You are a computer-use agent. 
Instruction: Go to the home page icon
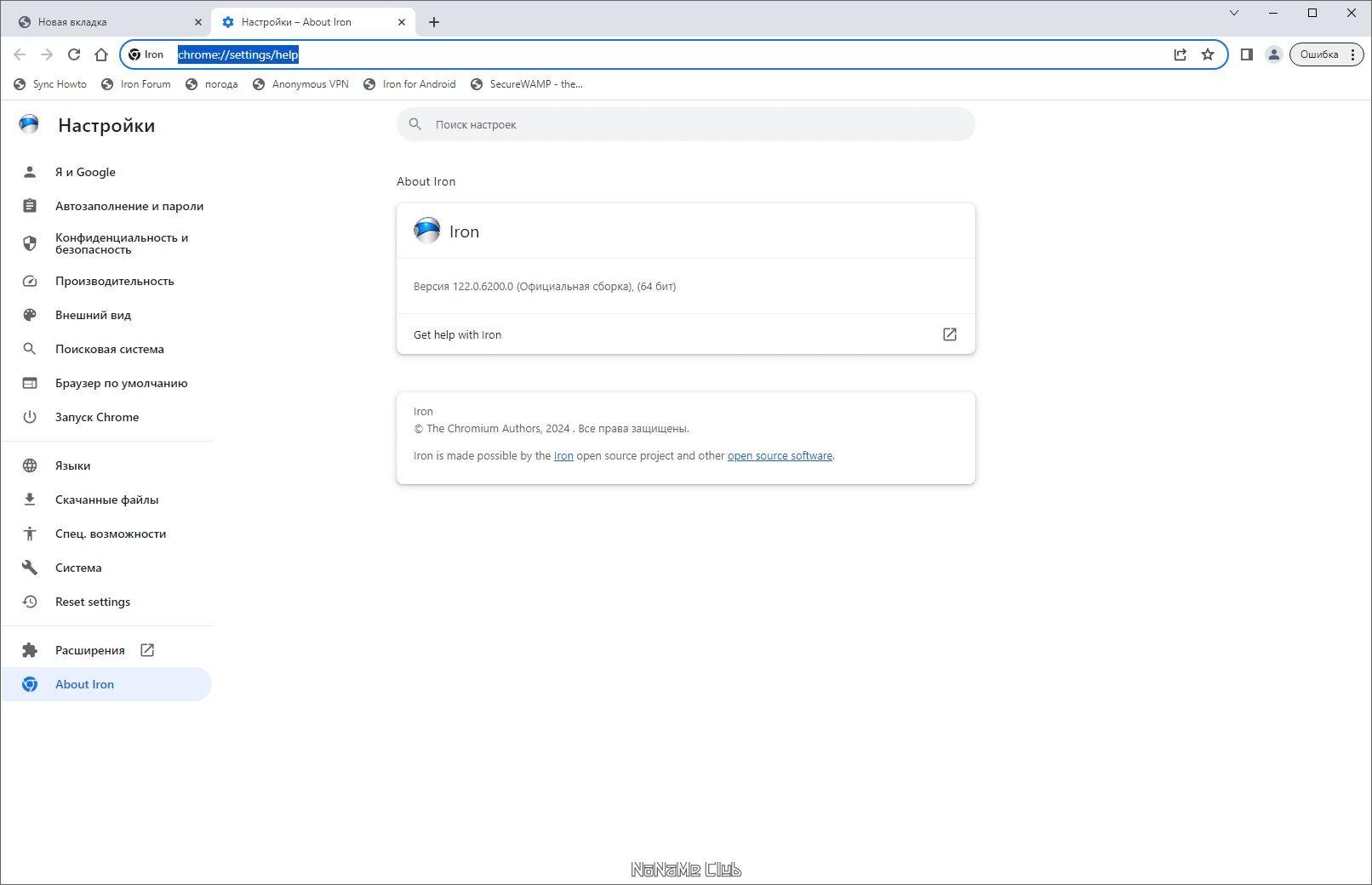click(x=101, y=54)
